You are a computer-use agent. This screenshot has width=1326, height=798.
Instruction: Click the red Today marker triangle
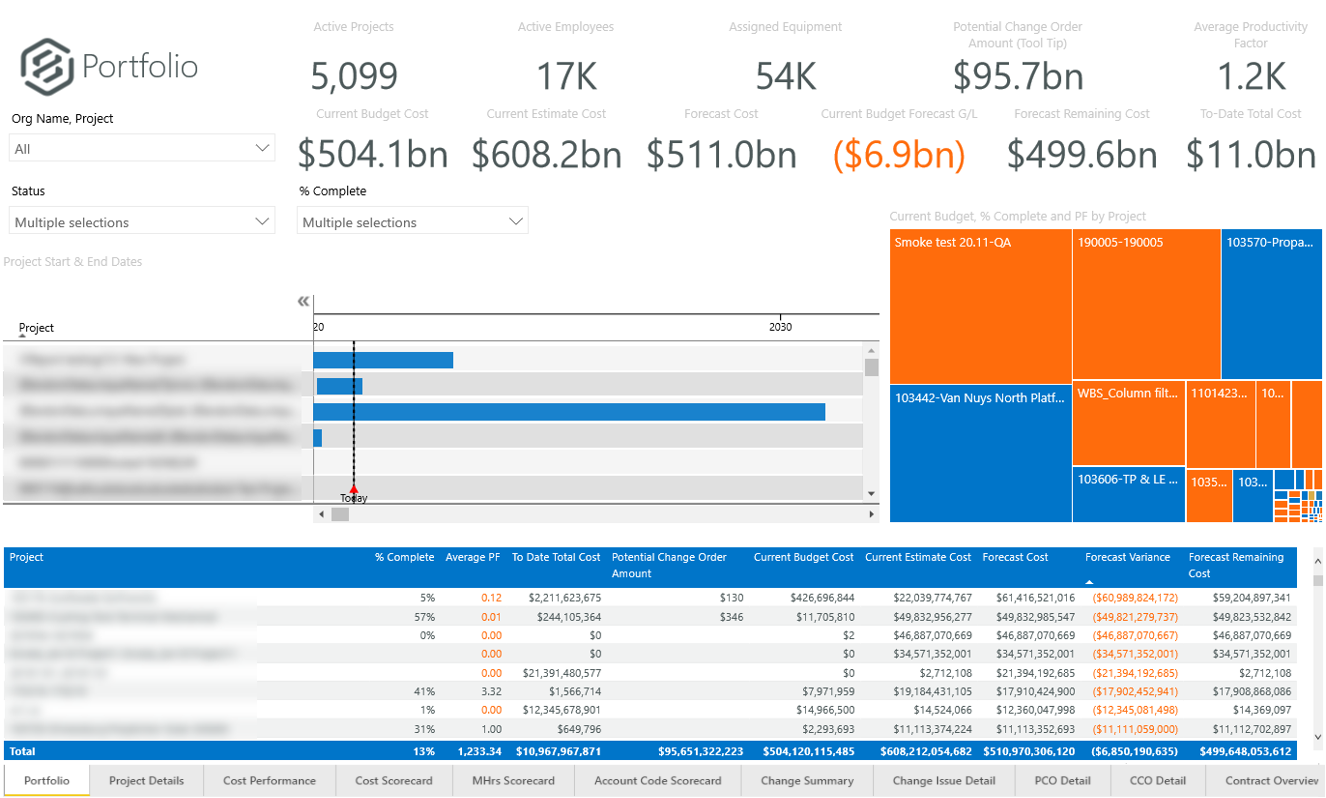coord(353,488)
